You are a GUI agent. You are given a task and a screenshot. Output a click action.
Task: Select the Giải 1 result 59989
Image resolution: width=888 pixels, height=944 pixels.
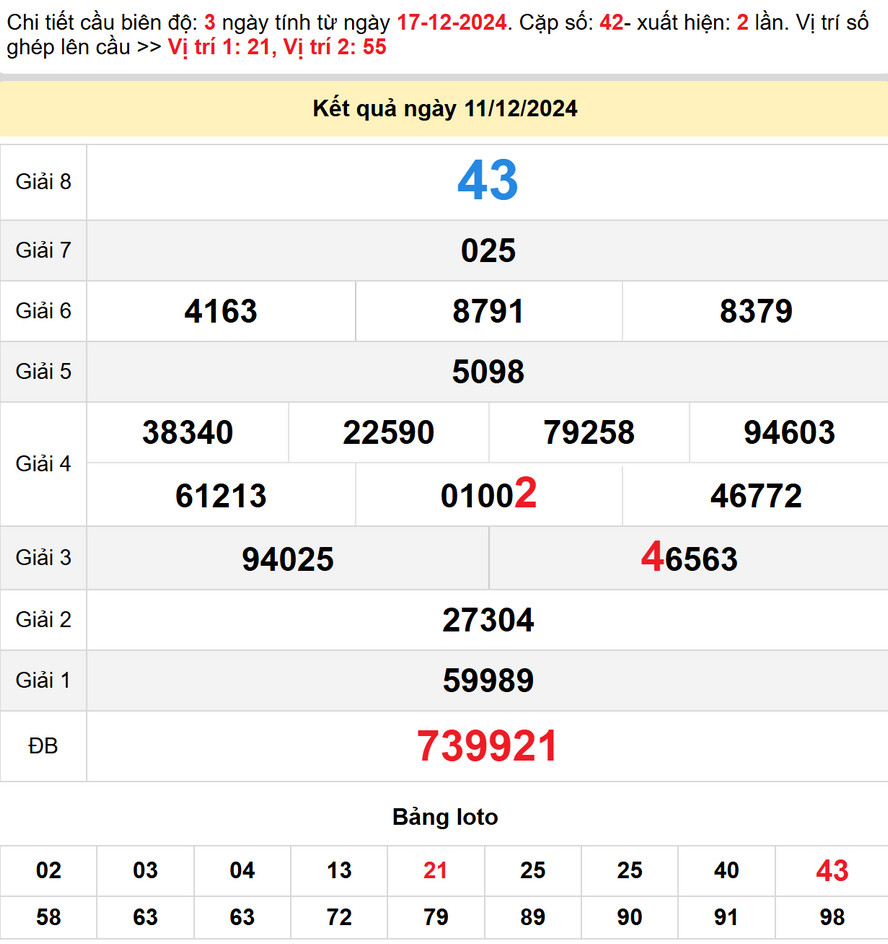point(487,681)
